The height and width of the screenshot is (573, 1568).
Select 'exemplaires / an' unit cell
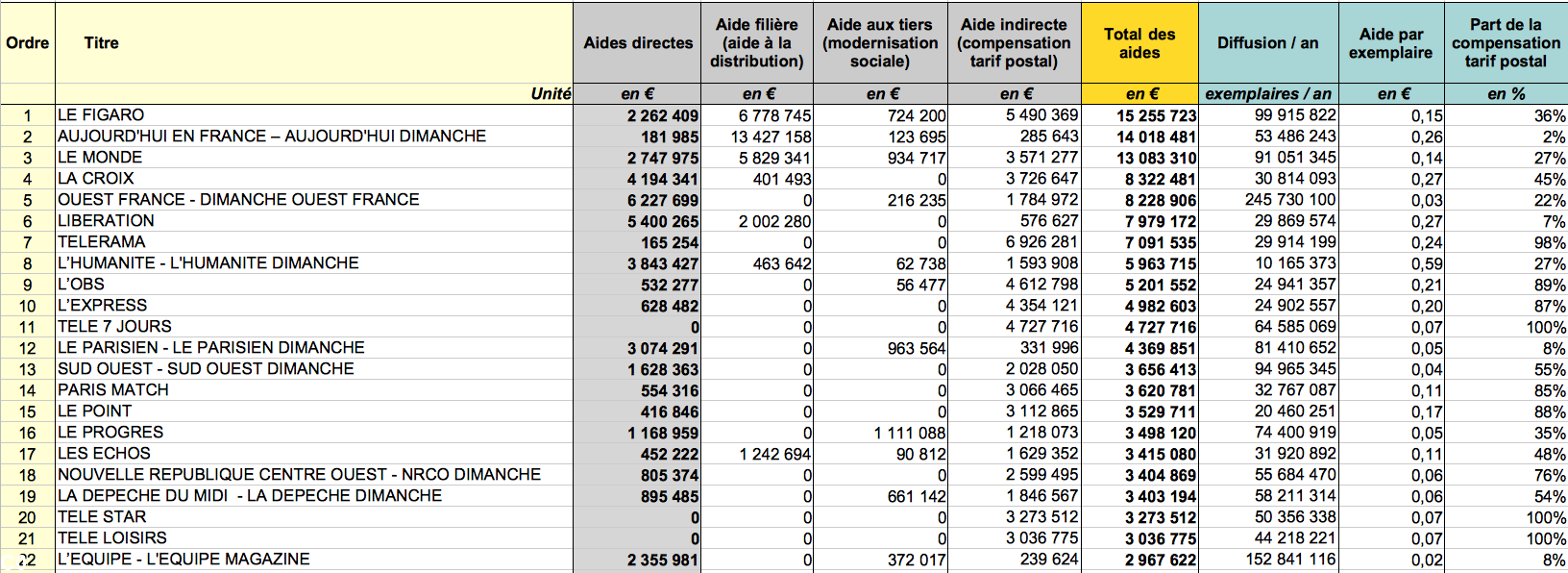point(1267,93)
